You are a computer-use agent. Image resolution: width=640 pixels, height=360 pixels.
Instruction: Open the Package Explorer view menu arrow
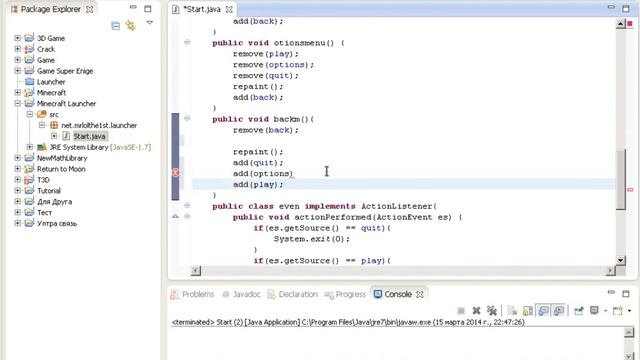[x=150, y=23]
